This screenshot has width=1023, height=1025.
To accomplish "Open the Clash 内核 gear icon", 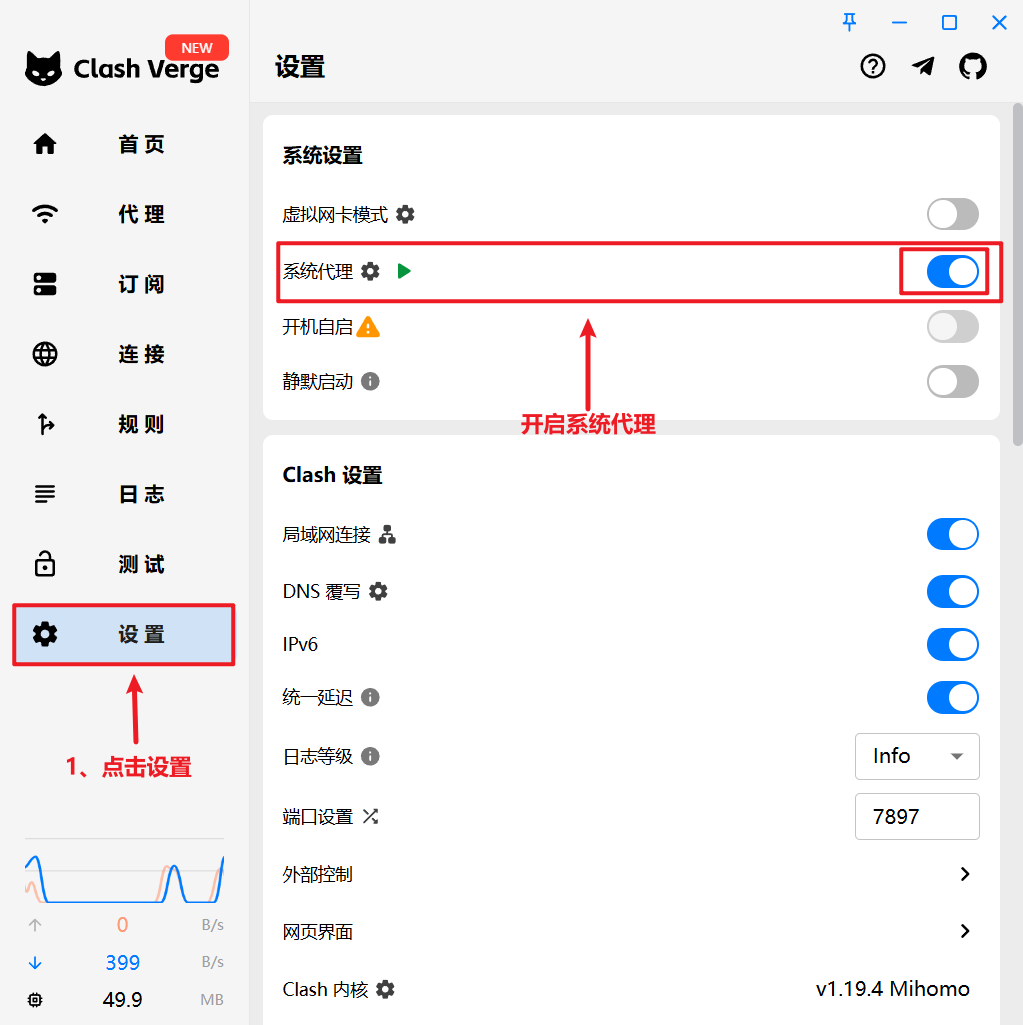I will click(x=385, y=990).
